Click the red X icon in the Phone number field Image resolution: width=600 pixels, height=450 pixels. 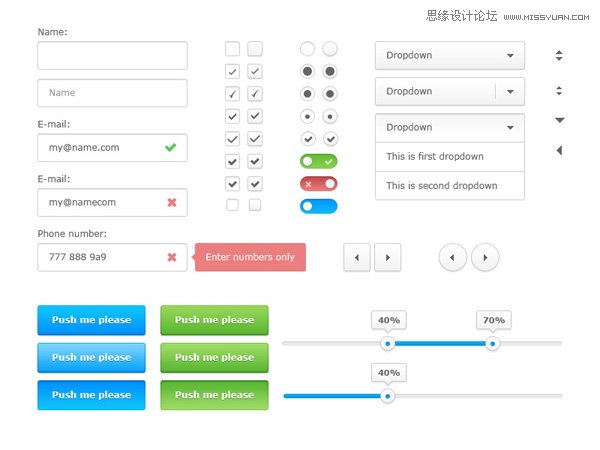tap(172, 257)
